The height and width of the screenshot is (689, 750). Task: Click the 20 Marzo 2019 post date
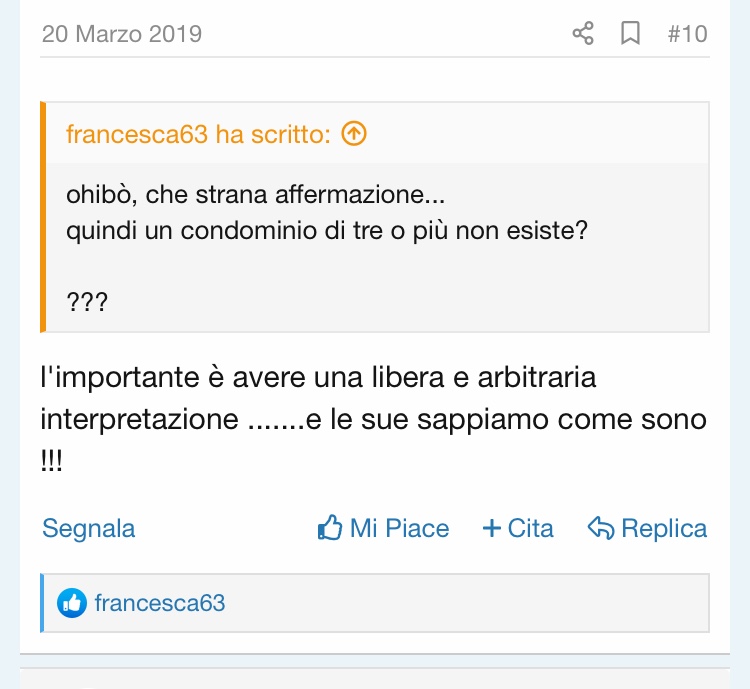pos(122,34)
